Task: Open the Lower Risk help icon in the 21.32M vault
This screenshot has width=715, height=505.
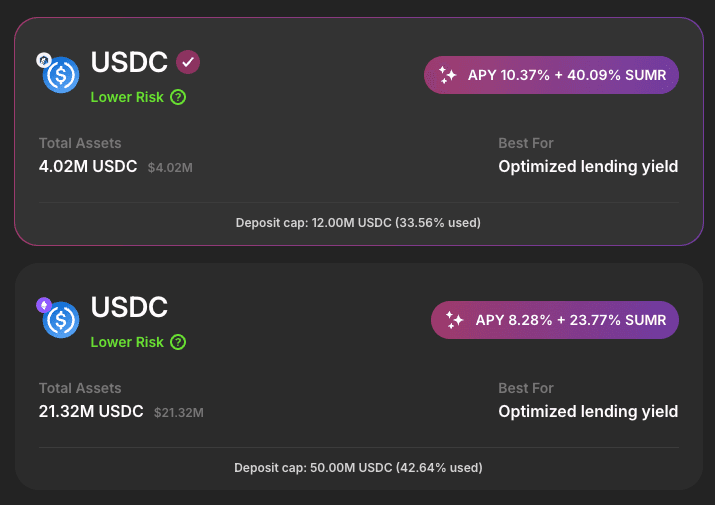Action: click(x=178, y=342)
